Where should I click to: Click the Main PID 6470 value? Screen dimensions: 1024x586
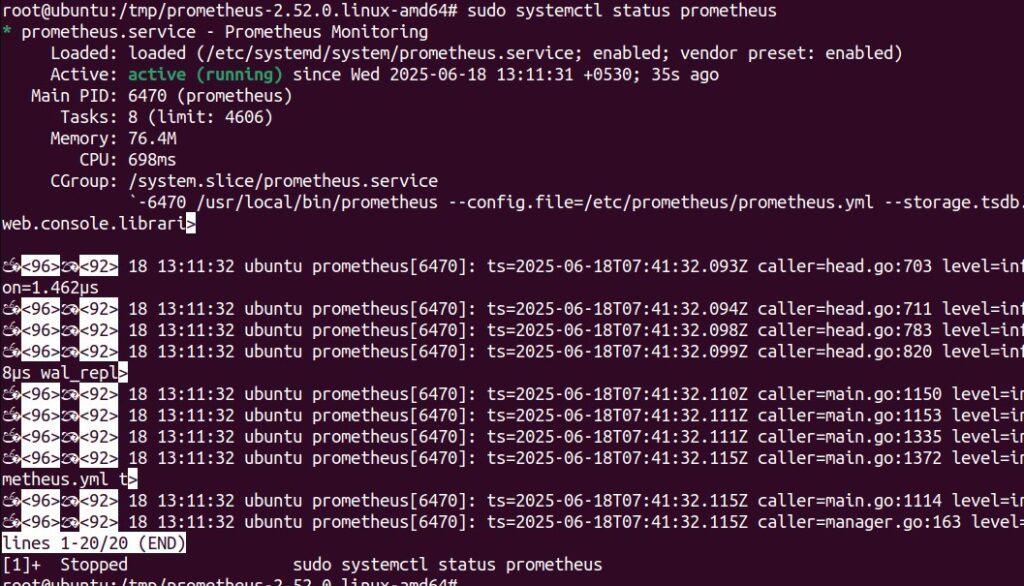(x=147, y=96)
